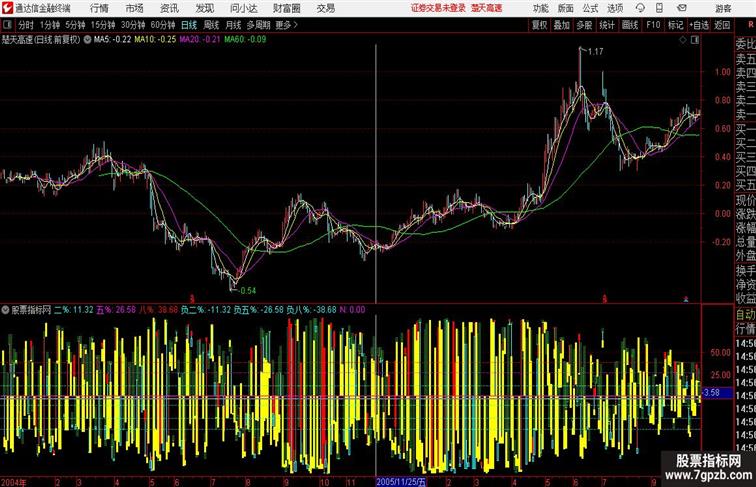
Task: Switch to the 60分钟 period tab
Action: 163,25
